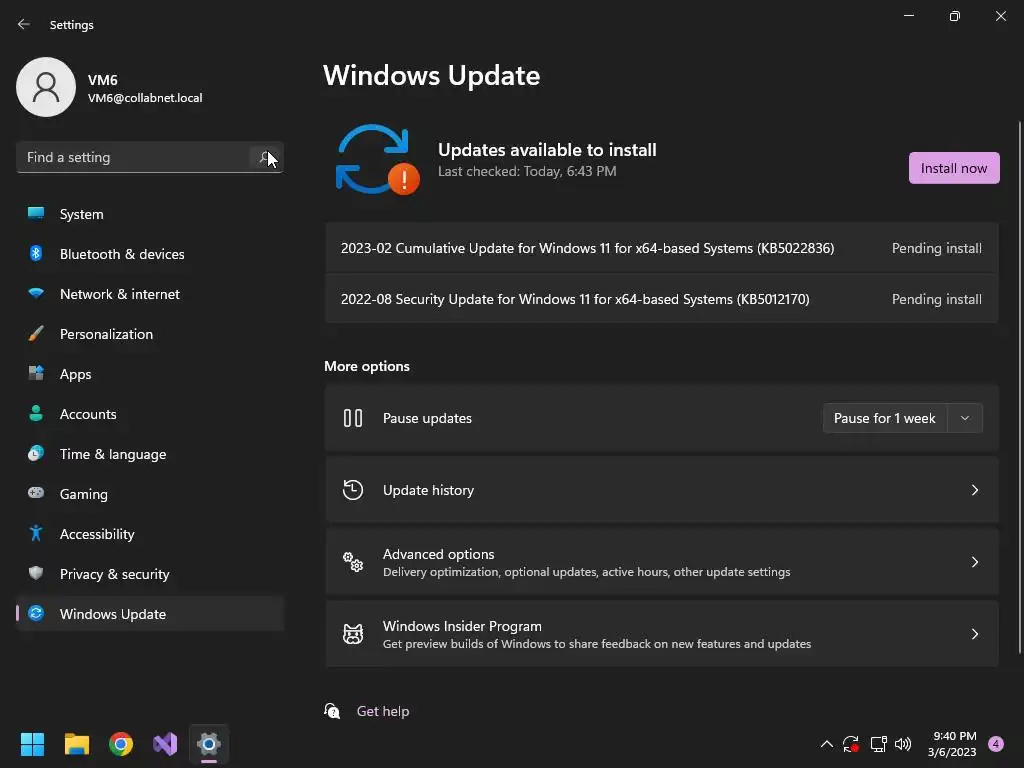Click the VM6@collabnet.local account text
Screen dimensions: 1024x768
tap(145, 98)
